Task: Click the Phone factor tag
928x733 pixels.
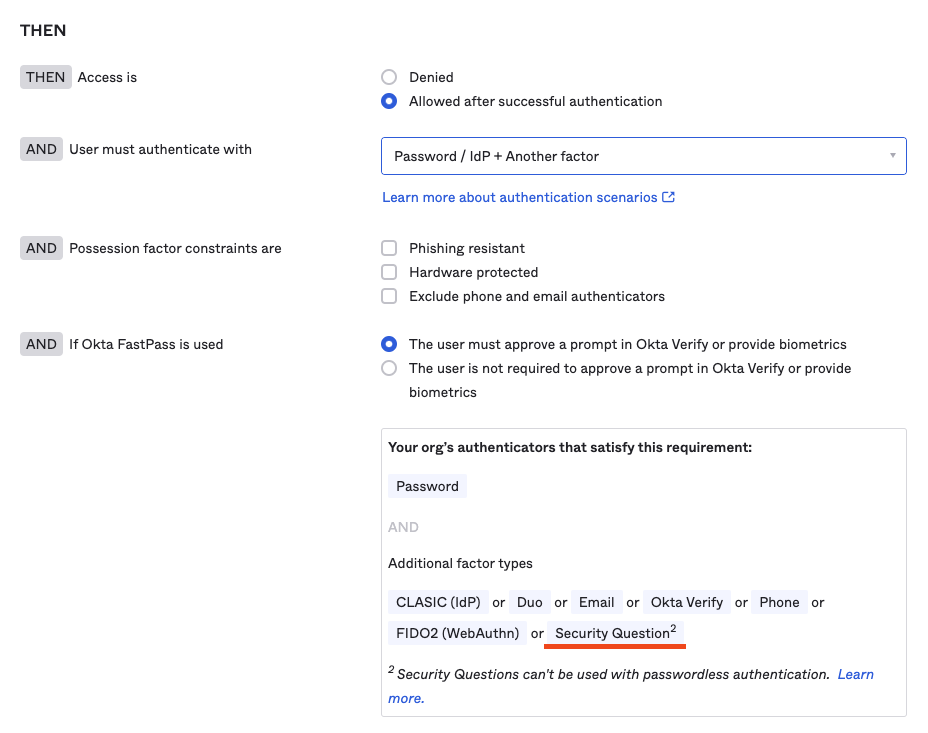Action: 779,602
